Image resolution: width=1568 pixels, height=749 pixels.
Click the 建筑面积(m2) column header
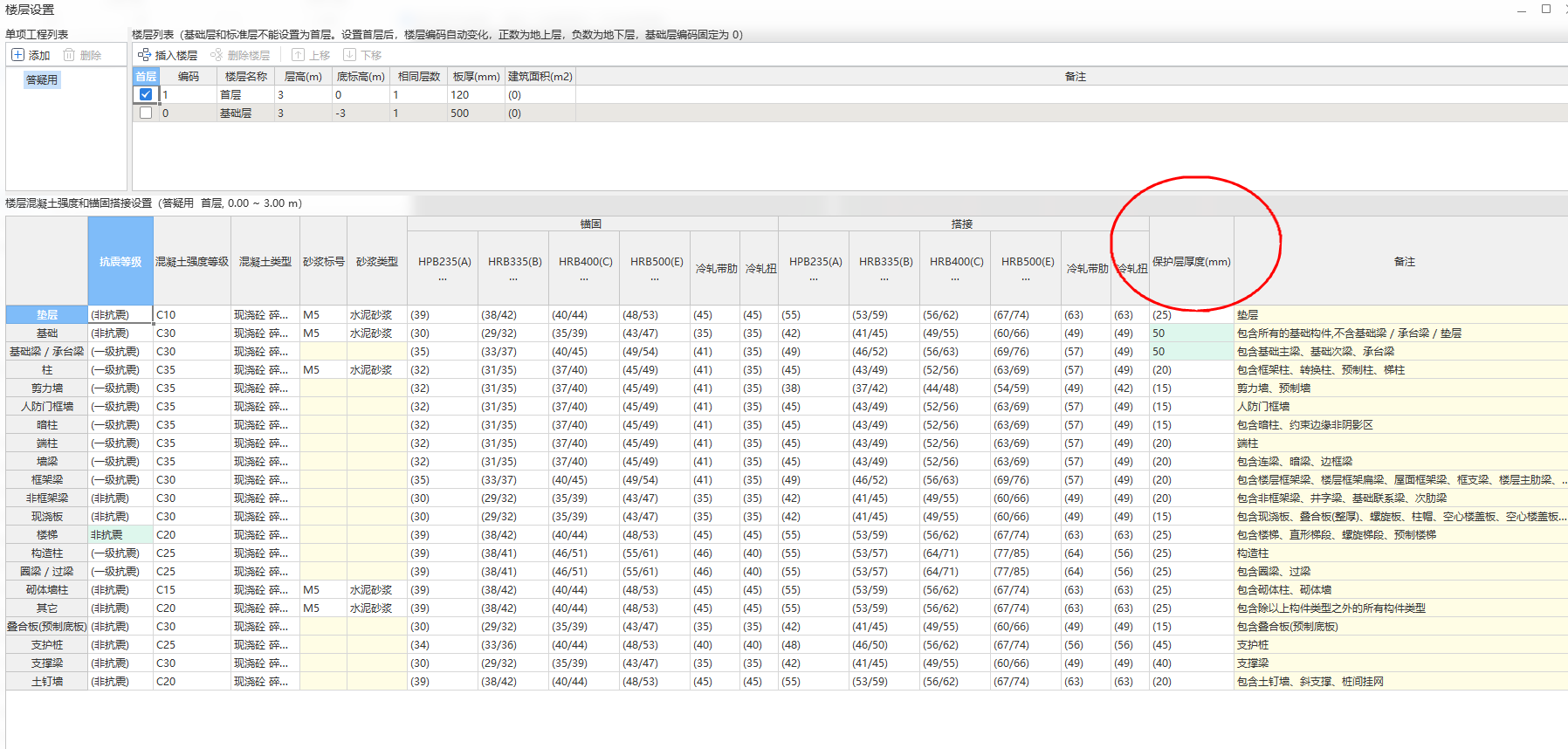click(x=540, y=76)
